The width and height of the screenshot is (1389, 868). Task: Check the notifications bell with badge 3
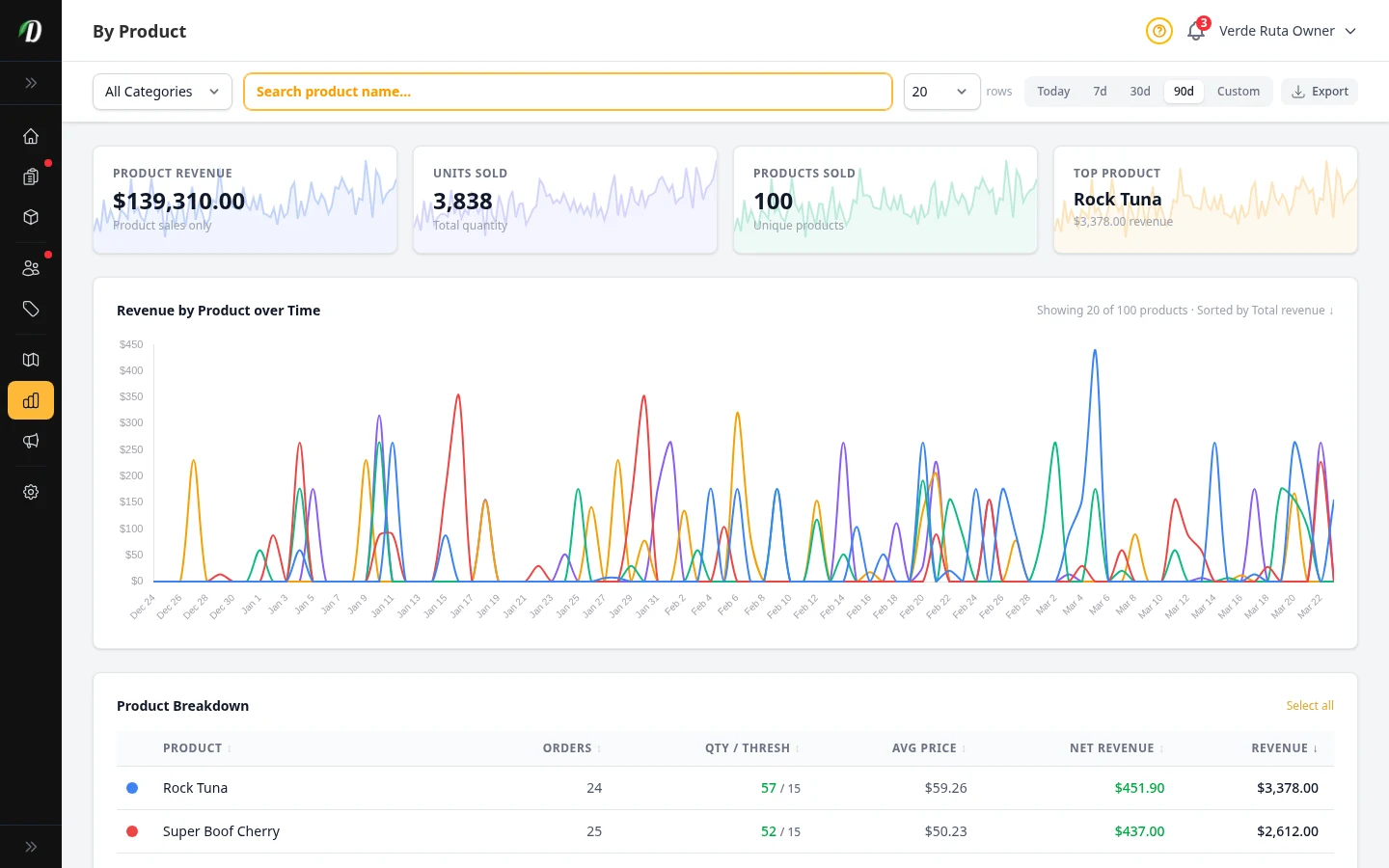point(1195,32)
